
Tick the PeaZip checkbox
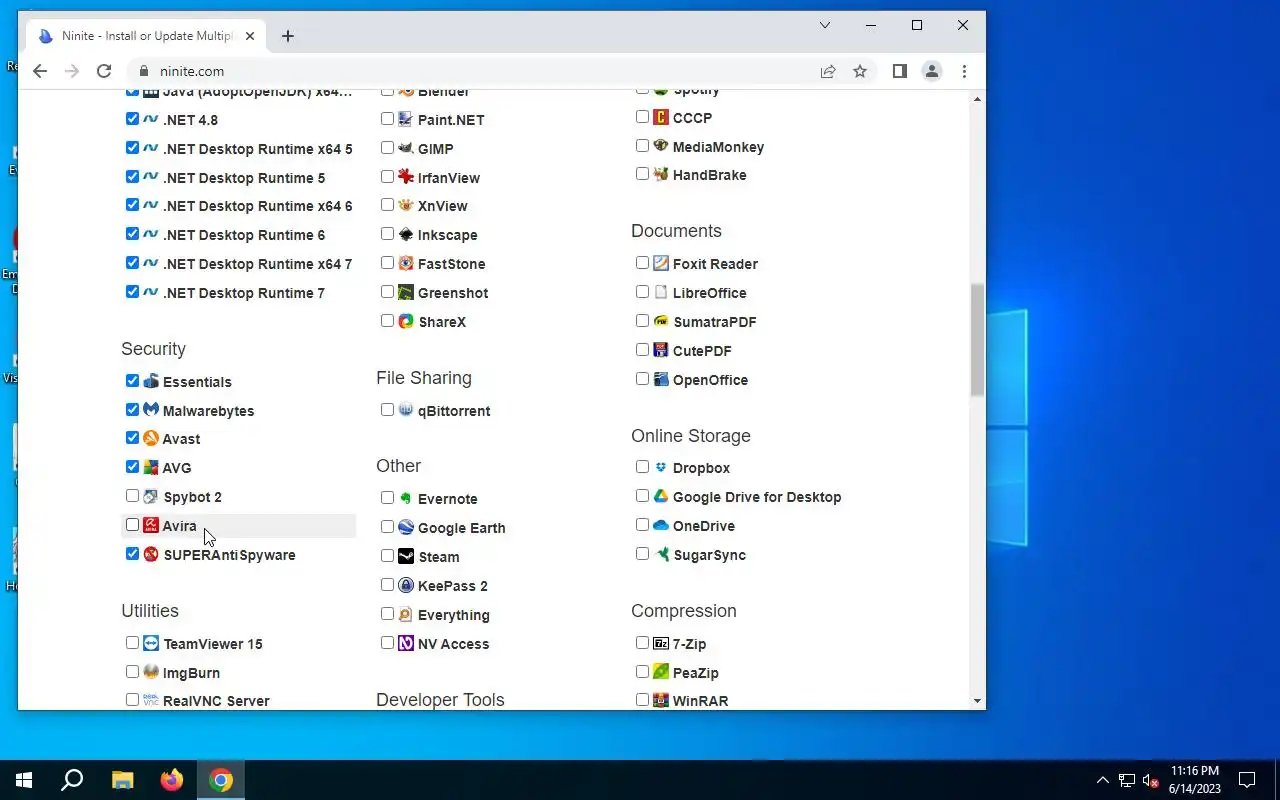[642, 672]
